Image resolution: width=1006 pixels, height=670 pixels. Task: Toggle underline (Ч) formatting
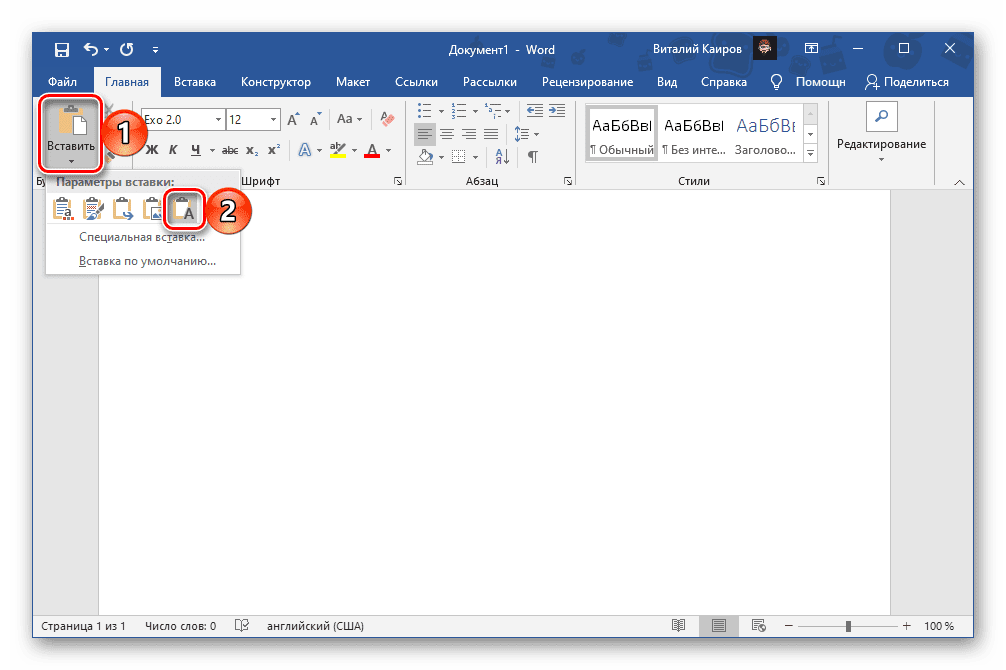[x=196, y=150]
